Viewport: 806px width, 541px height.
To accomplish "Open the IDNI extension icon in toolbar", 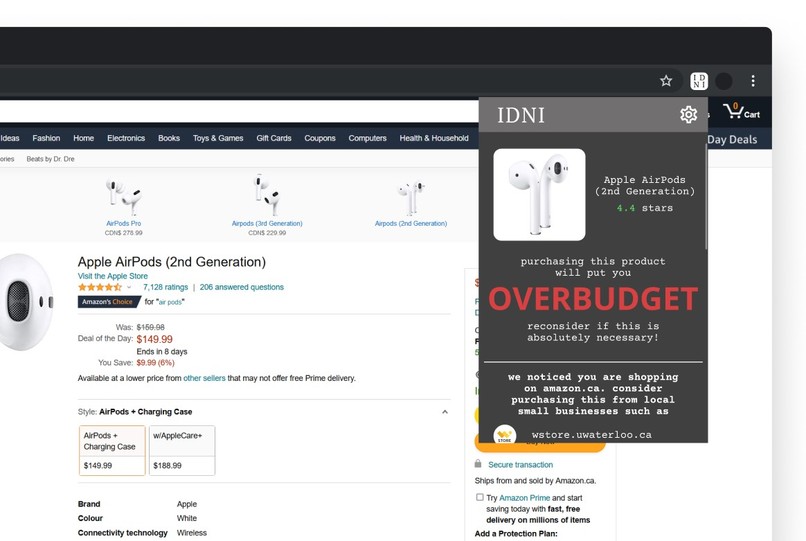I will coord(699,81).
